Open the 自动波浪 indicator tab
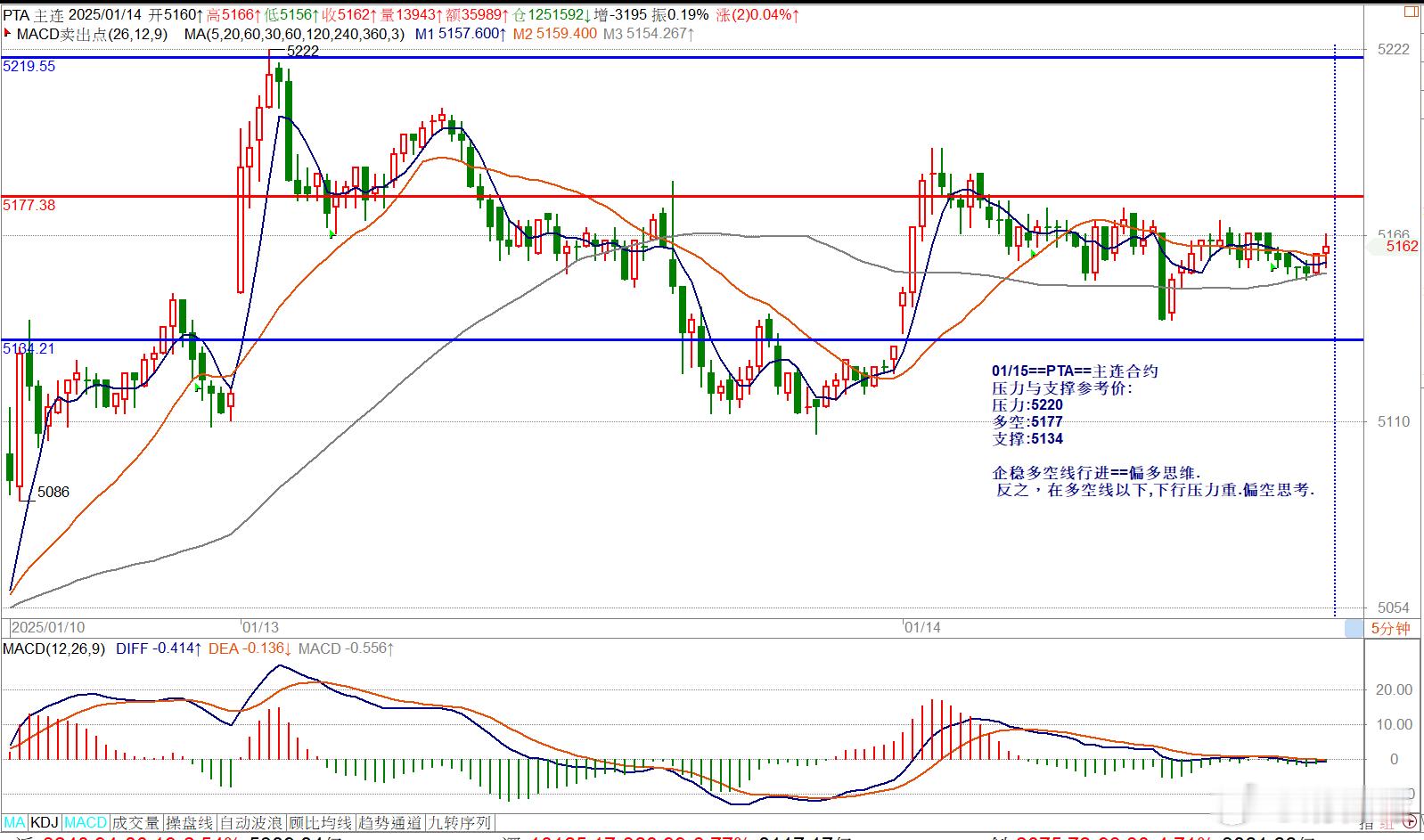The width and height of the screenshot is (1424, 840). point(250,822)
